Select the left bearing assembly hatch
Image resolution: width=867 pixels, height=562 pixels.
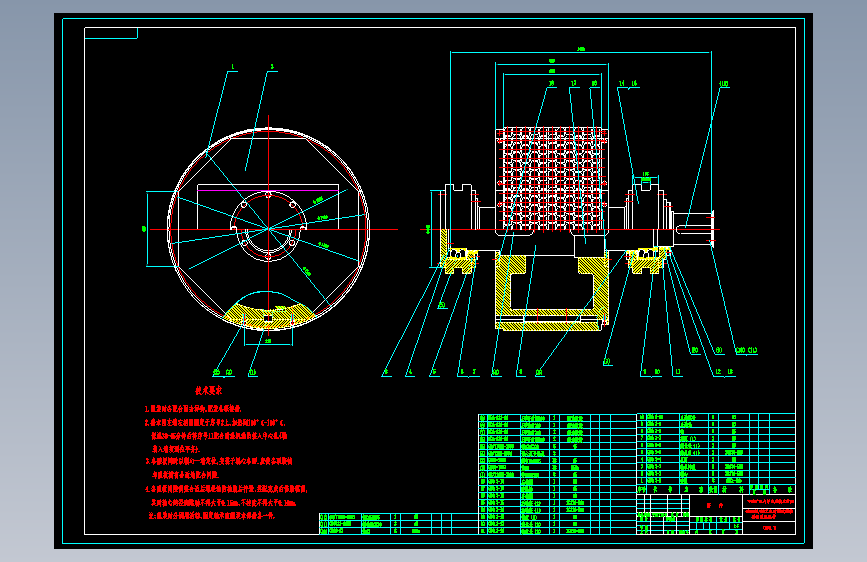point(459,261)
